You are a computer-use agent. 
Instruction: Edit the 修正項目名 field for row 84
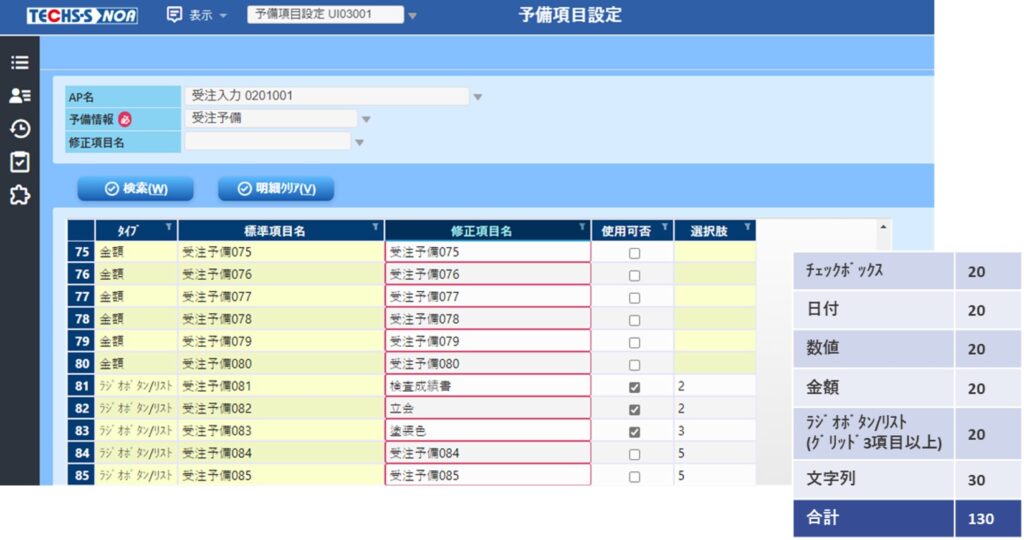click(x=488, y=453)
